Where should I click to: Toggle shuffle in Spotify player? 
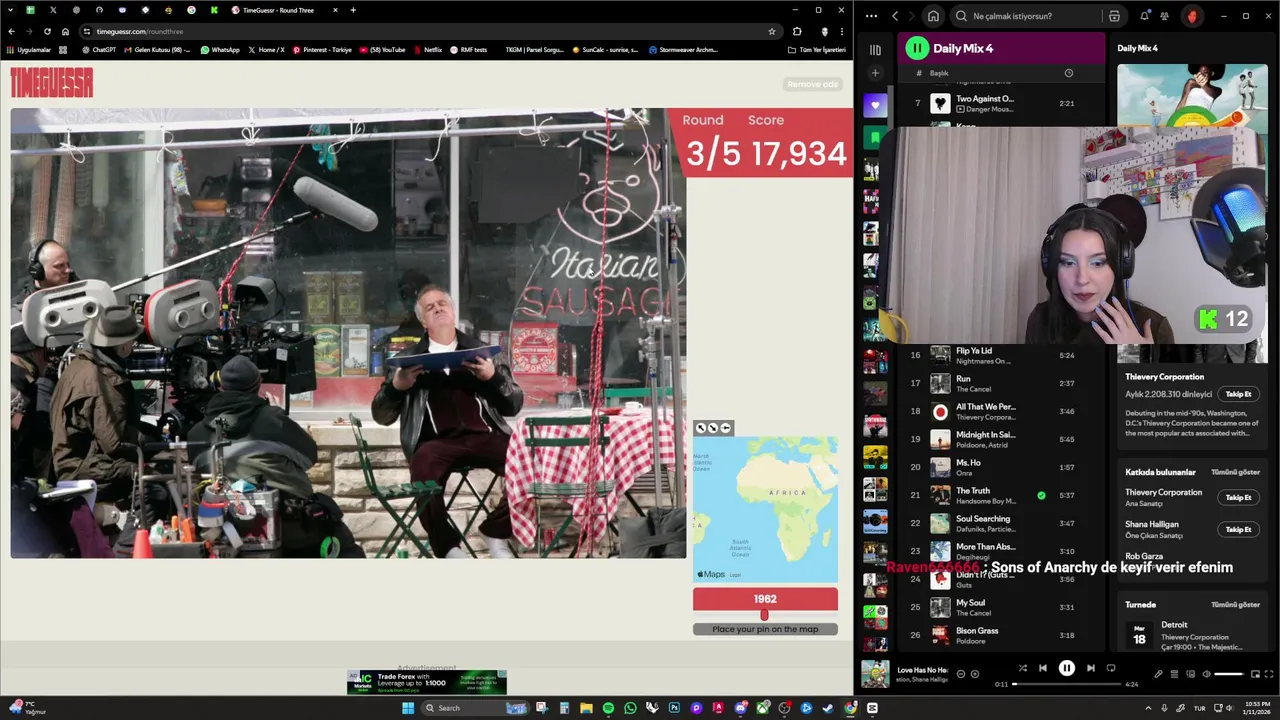1022,668
